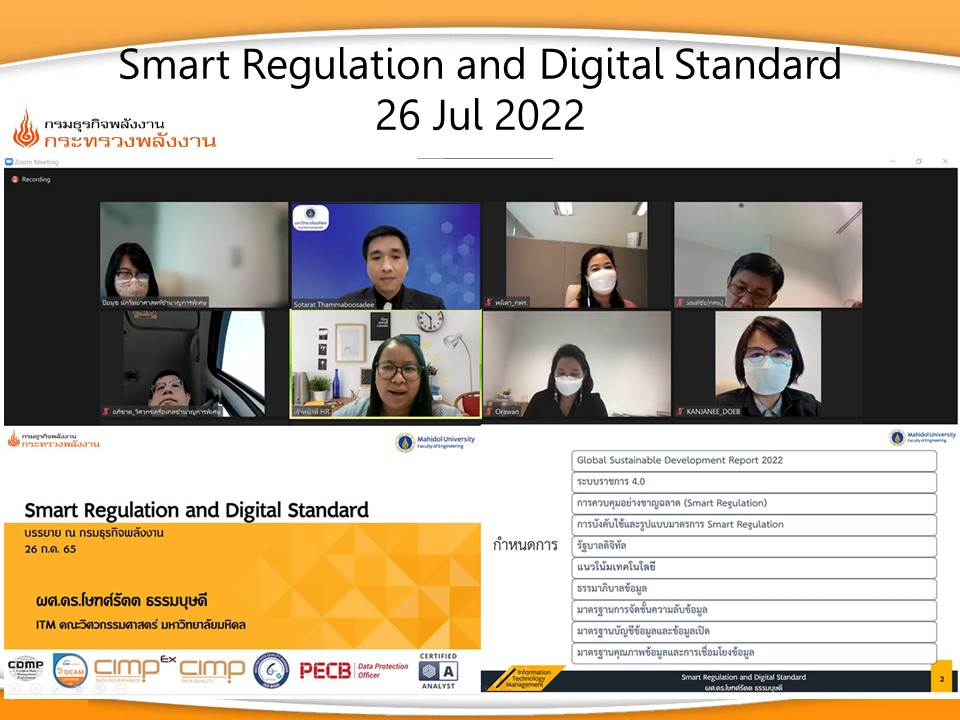
Task: Select Sotarat Thammaboosadee's video tile
Action: tap(386, 255)
